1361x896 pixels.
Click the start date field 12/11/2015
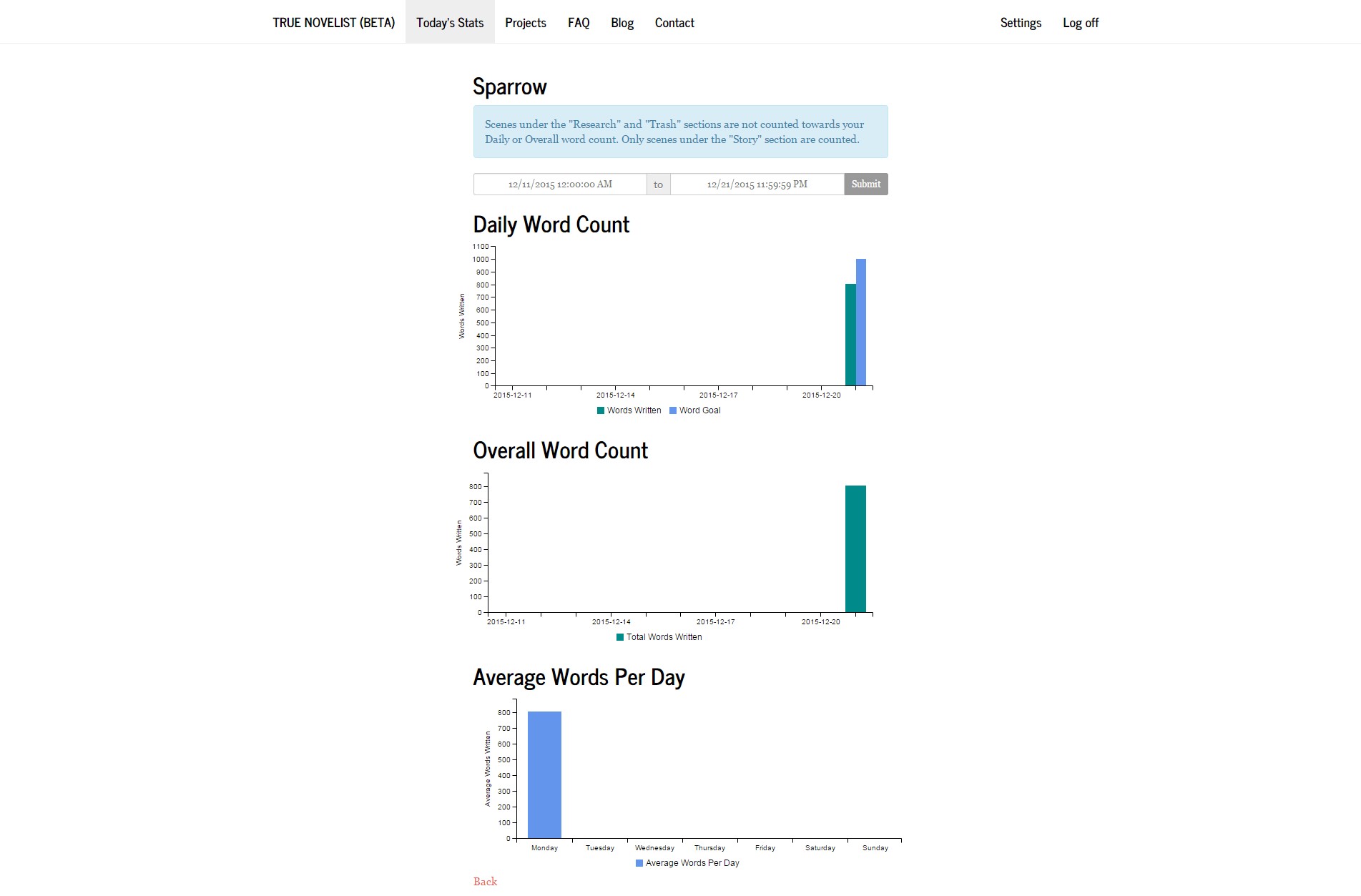(560, 184)
